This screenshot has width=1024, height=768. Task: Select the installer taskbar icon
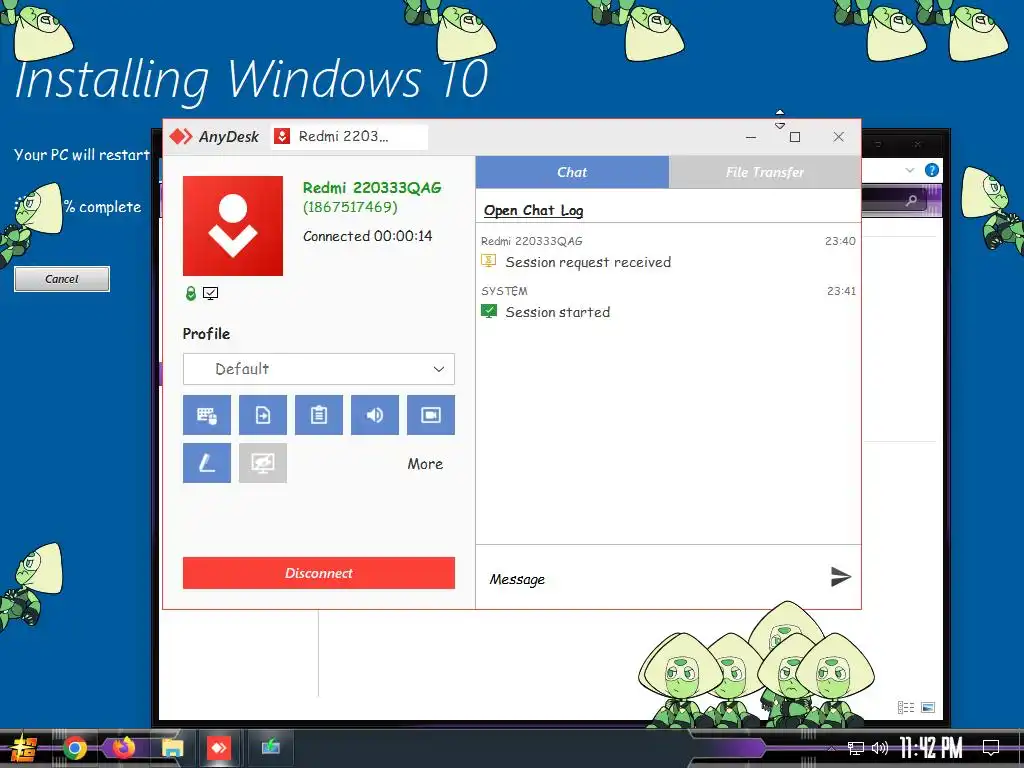[270, 746]
